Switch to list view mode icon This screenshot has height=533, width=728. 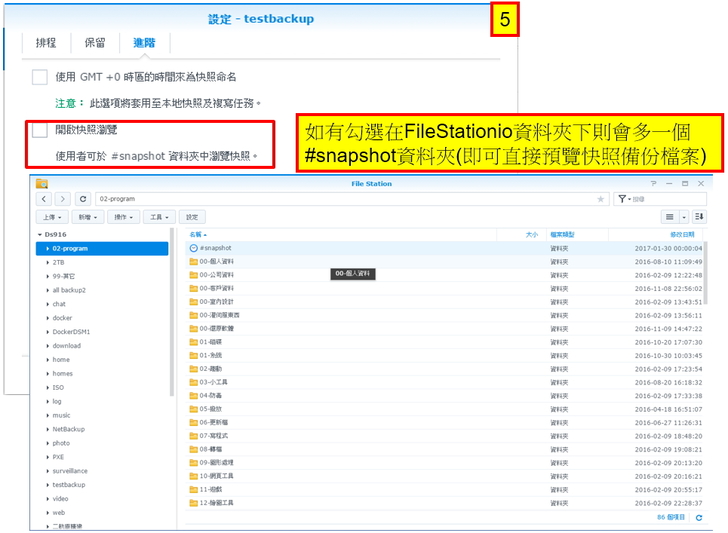pyautogui.click(x=670, y=217)
